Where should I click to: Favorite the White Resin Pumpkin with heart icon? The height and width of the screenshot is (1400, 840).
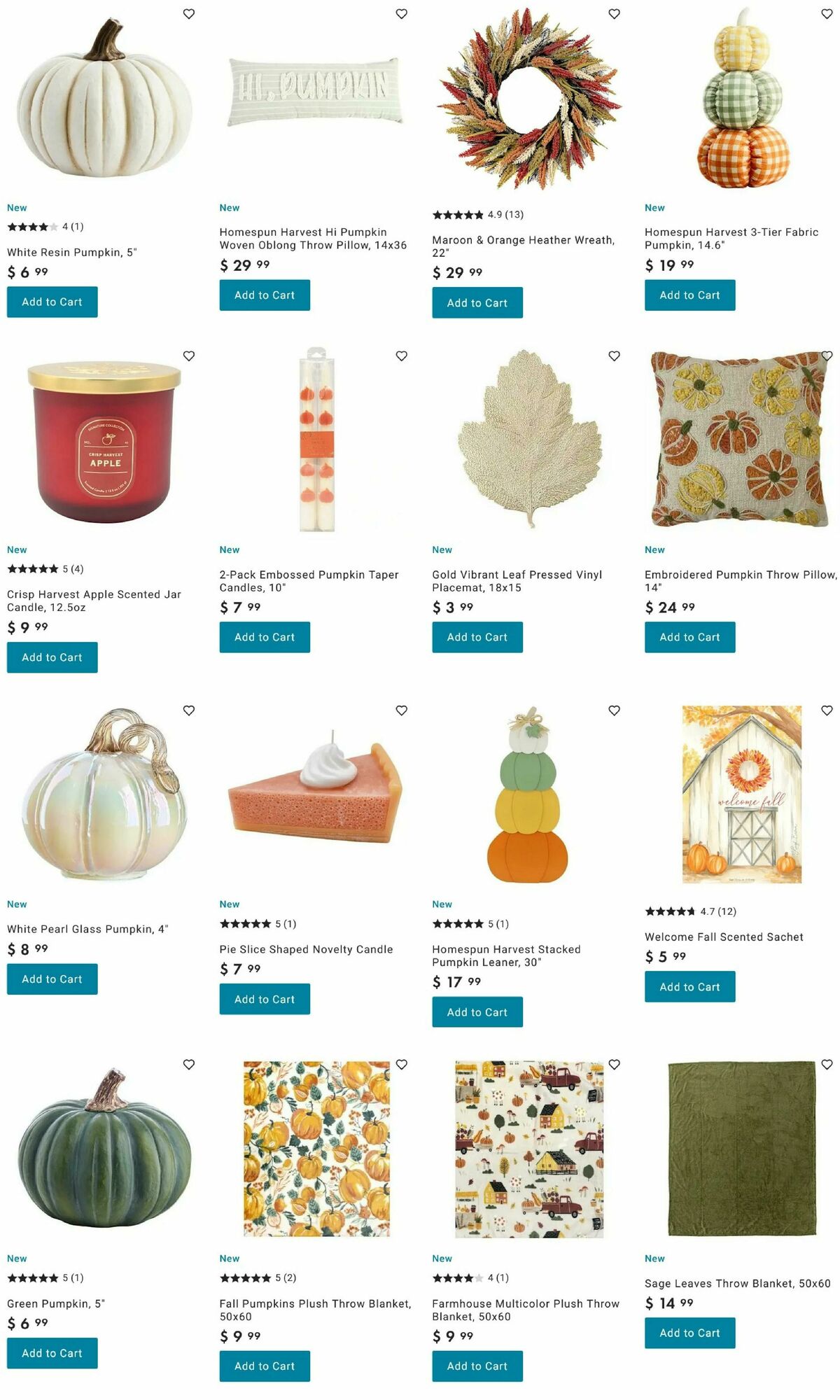(x=189, y=14)
